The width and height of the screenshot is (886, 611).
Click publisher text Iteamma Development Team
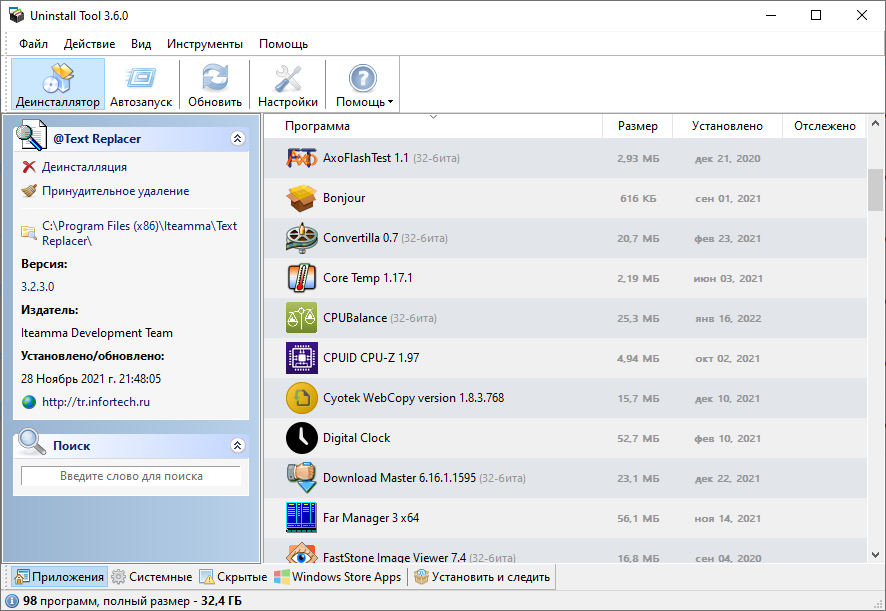[x=97, y=333]
